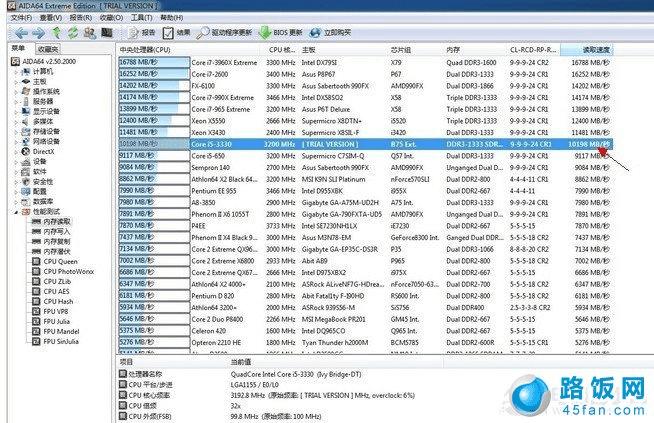Refresh the page with the green arrows icon

pos(73,33)
